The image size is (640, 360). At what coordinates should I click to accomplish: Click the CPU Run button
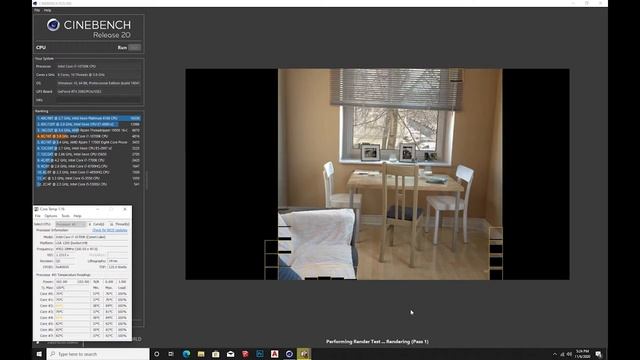[x=134, y=47]
